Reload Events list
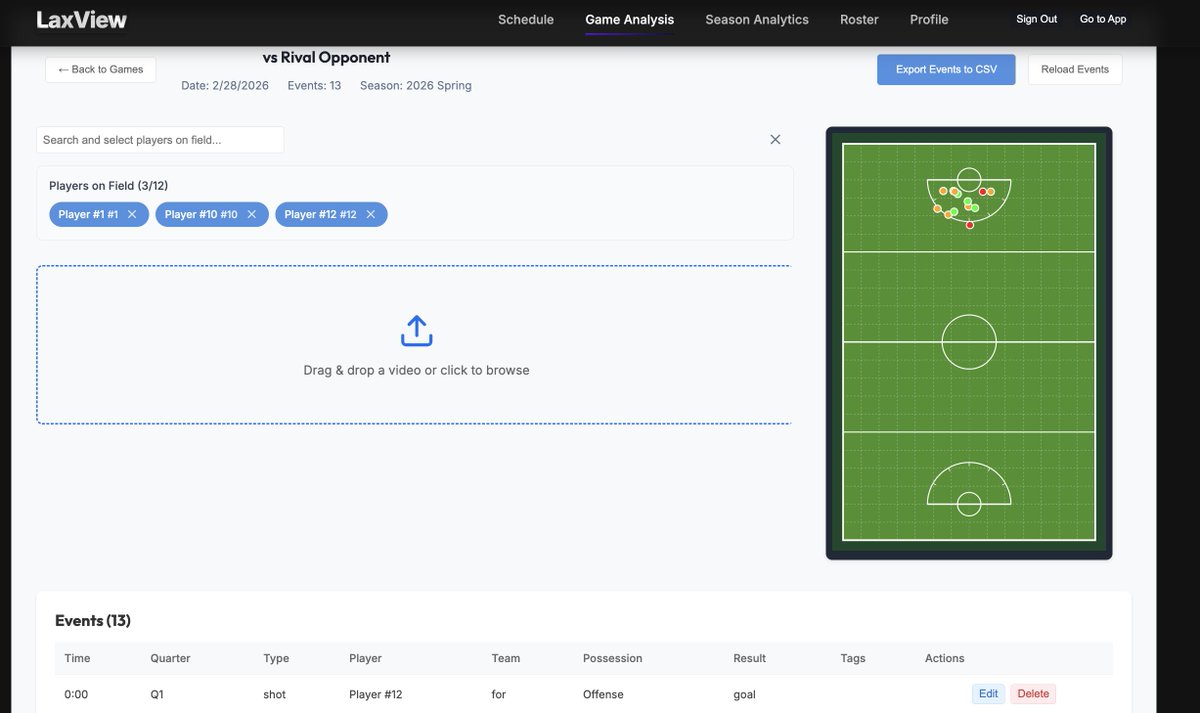Screen dimensions: 1200x713 (1075, 70)
